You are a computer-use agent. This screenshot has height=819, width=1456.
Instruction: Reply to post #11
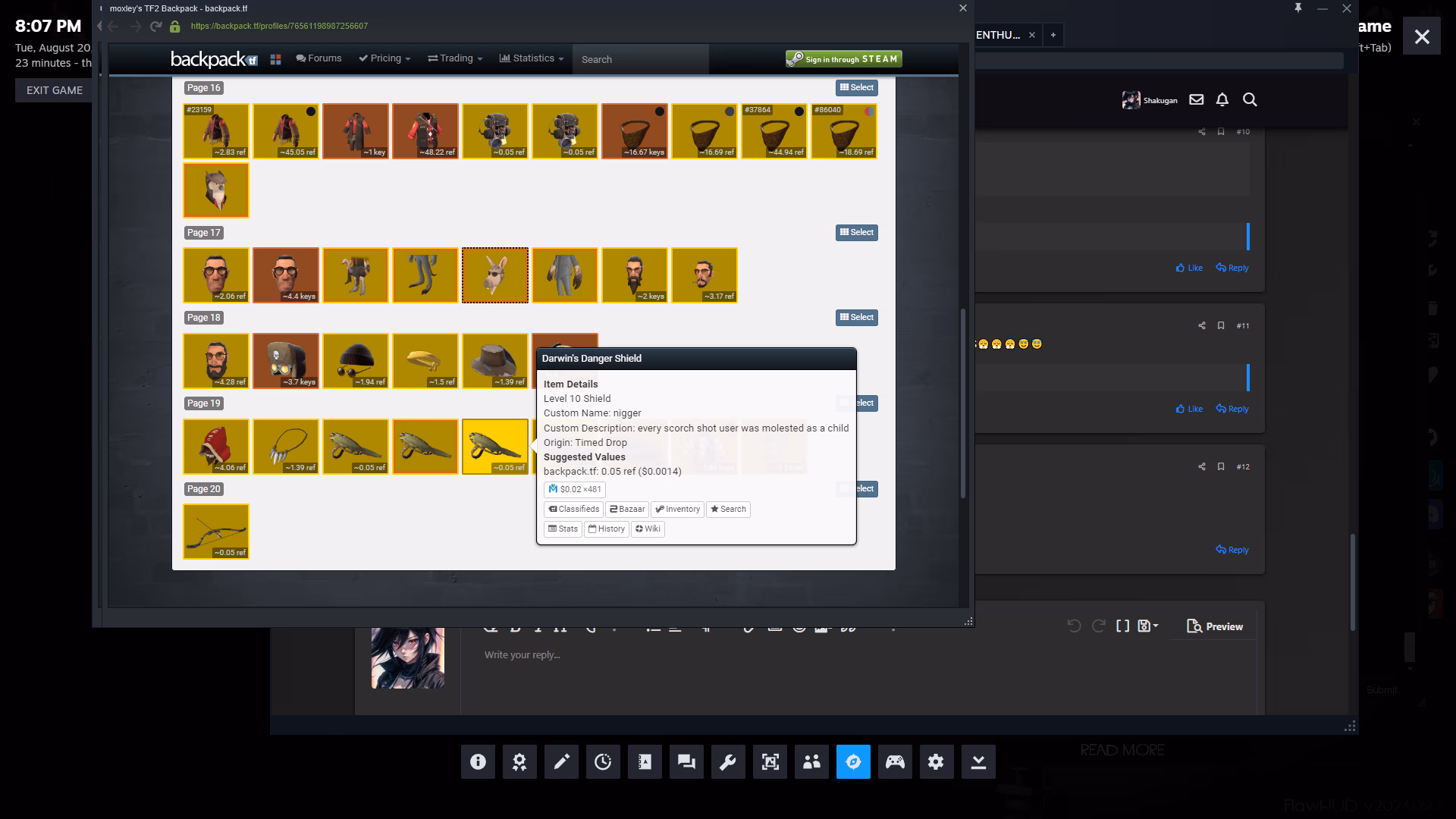(x=1232, y=409)
